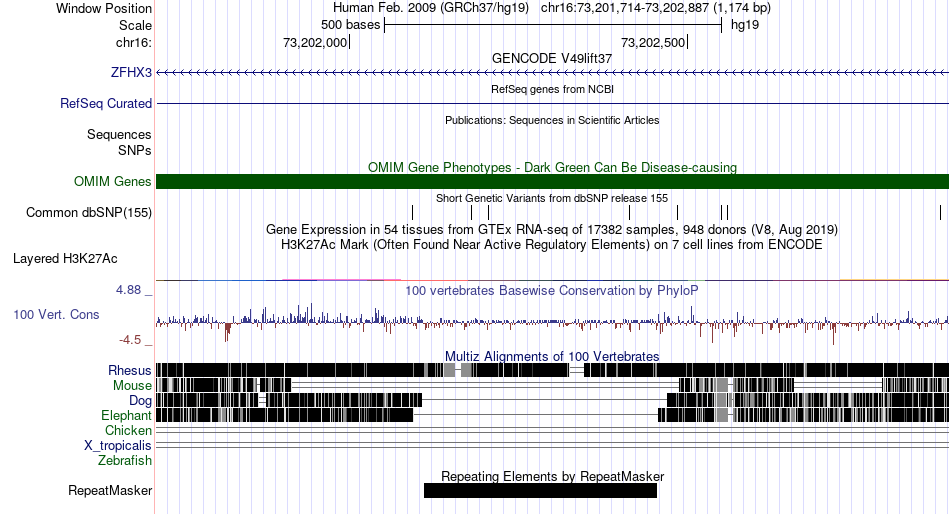Click the hg19 scale label
The width and height of the screenshot is (950, 514).
745,25
